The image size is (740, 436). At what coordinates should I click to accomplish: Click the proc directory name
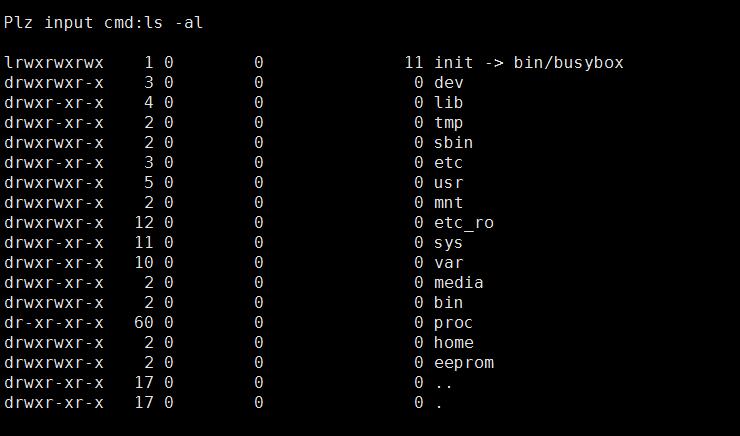tap(453, 323)
